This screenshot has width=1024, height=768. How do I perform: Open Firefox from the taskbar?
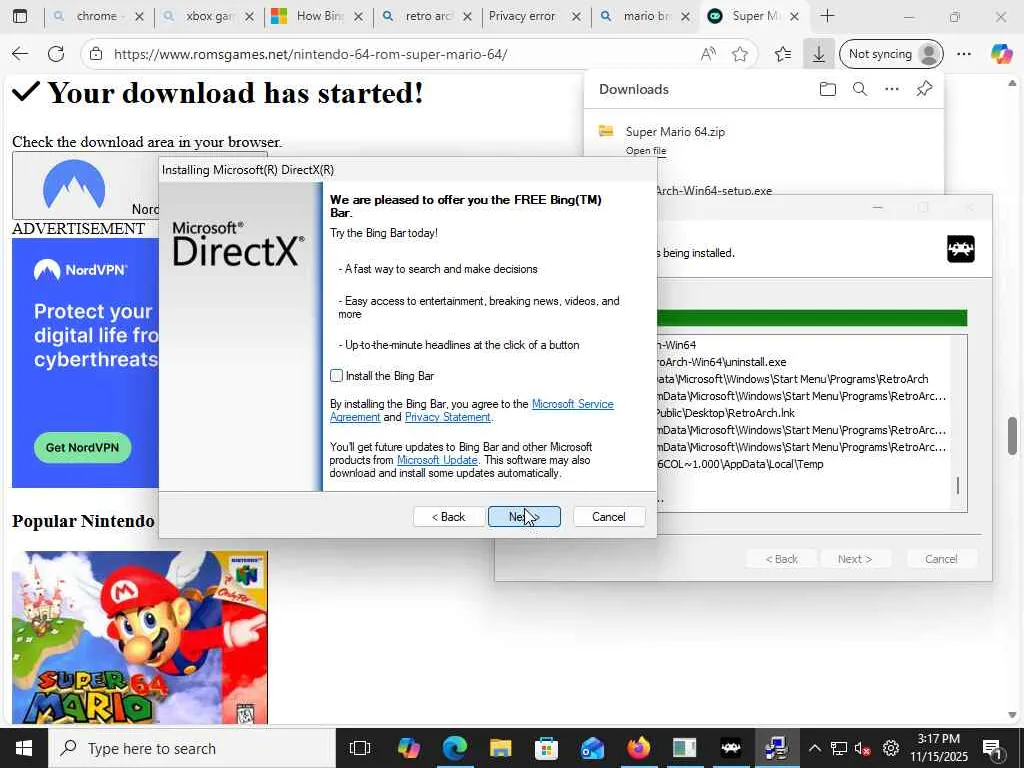click(638, 748)
